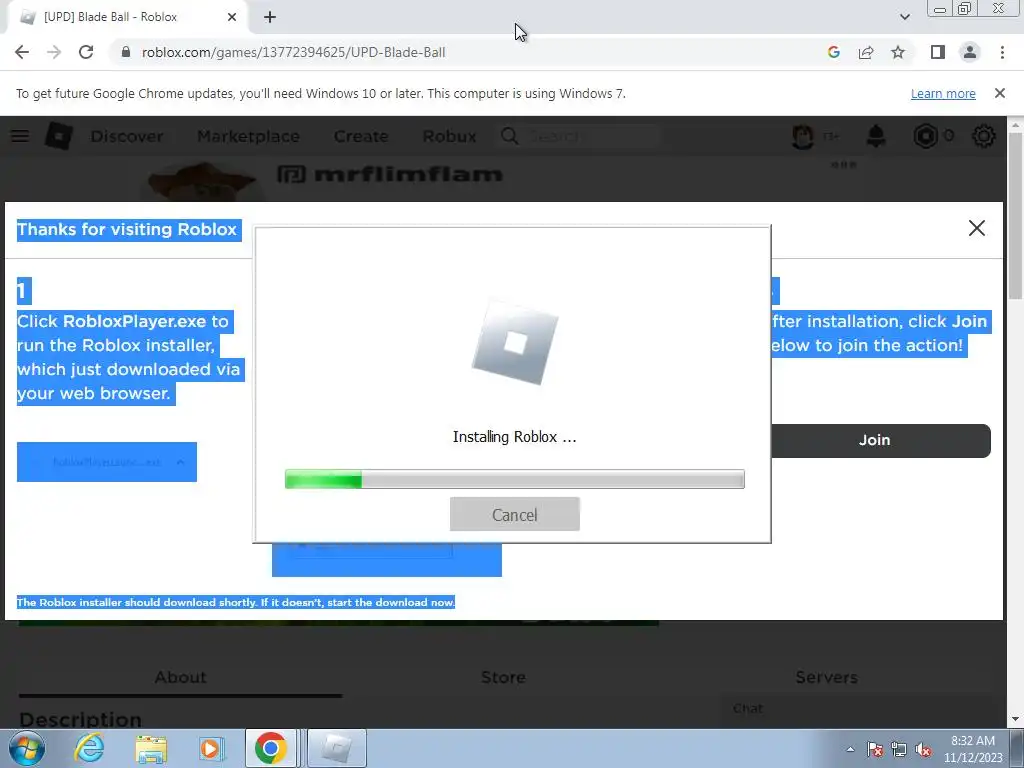Close the Thanks for visiting Roblox dialog

(976, 228)
